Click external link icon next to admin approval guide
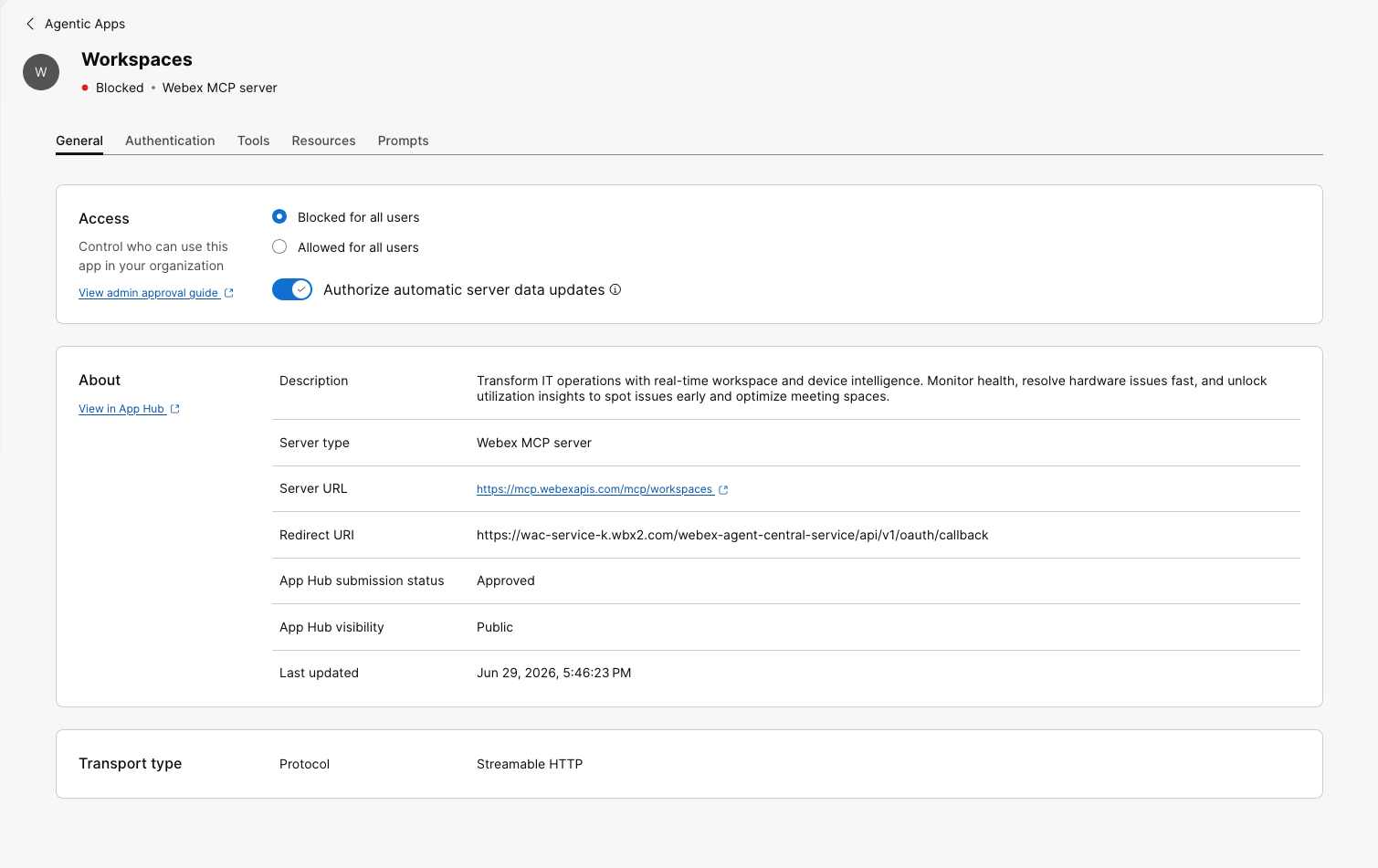 pos(229,293)
